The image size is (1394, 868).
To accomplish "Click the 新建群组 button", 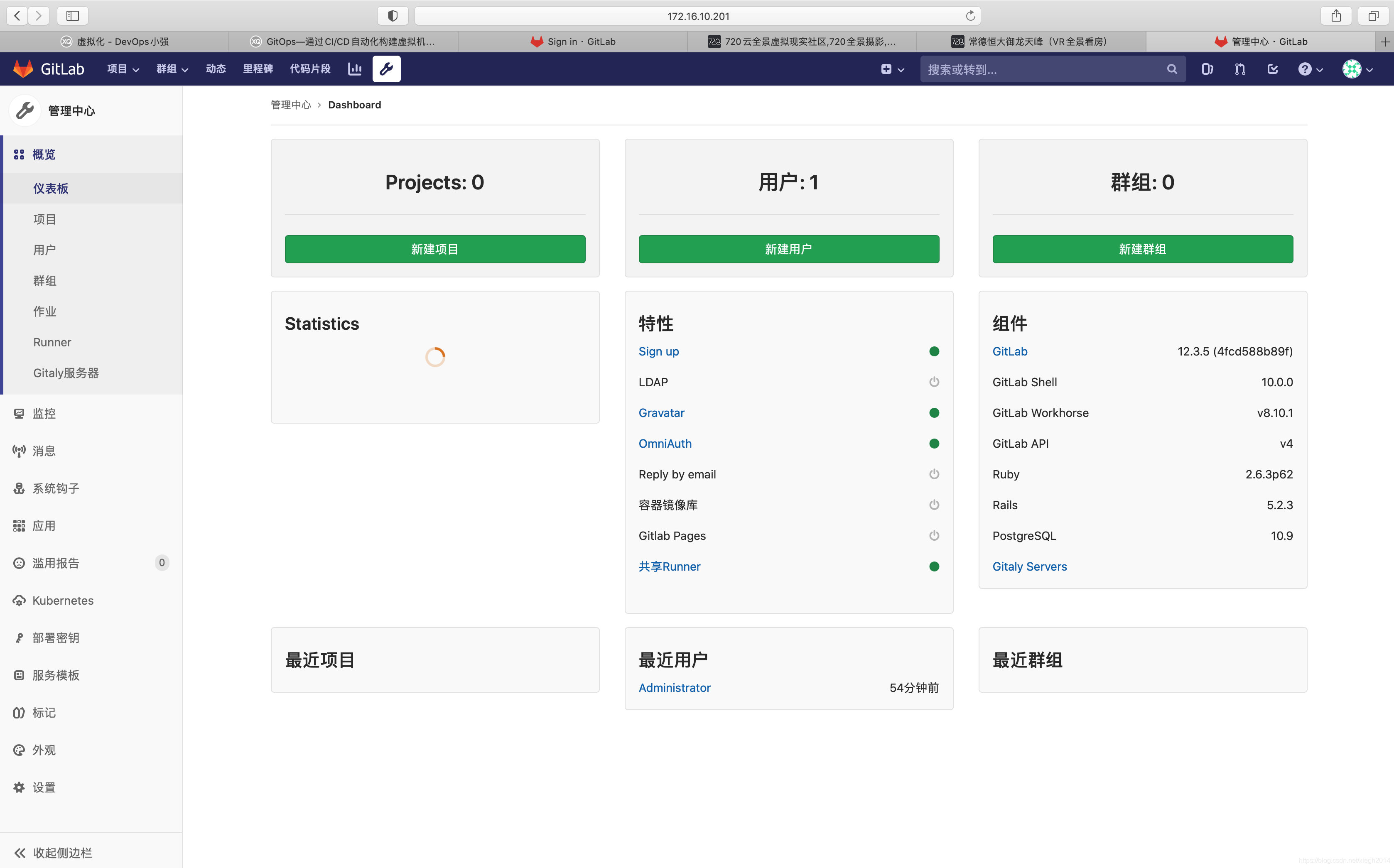I will click(1143, 249).
